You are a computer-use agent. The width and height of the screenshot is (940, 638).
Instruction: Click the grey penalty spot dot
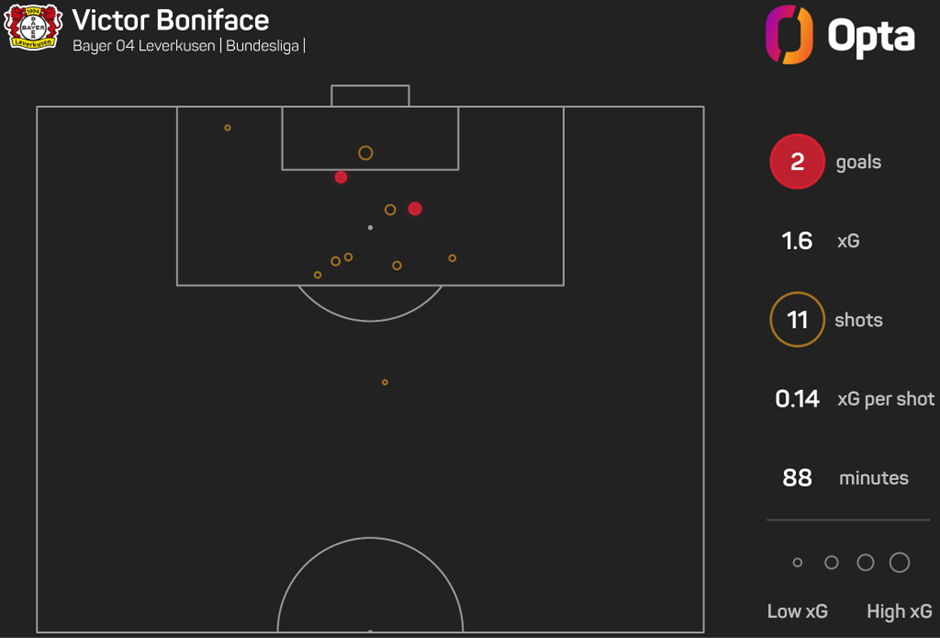click(370, 227)
